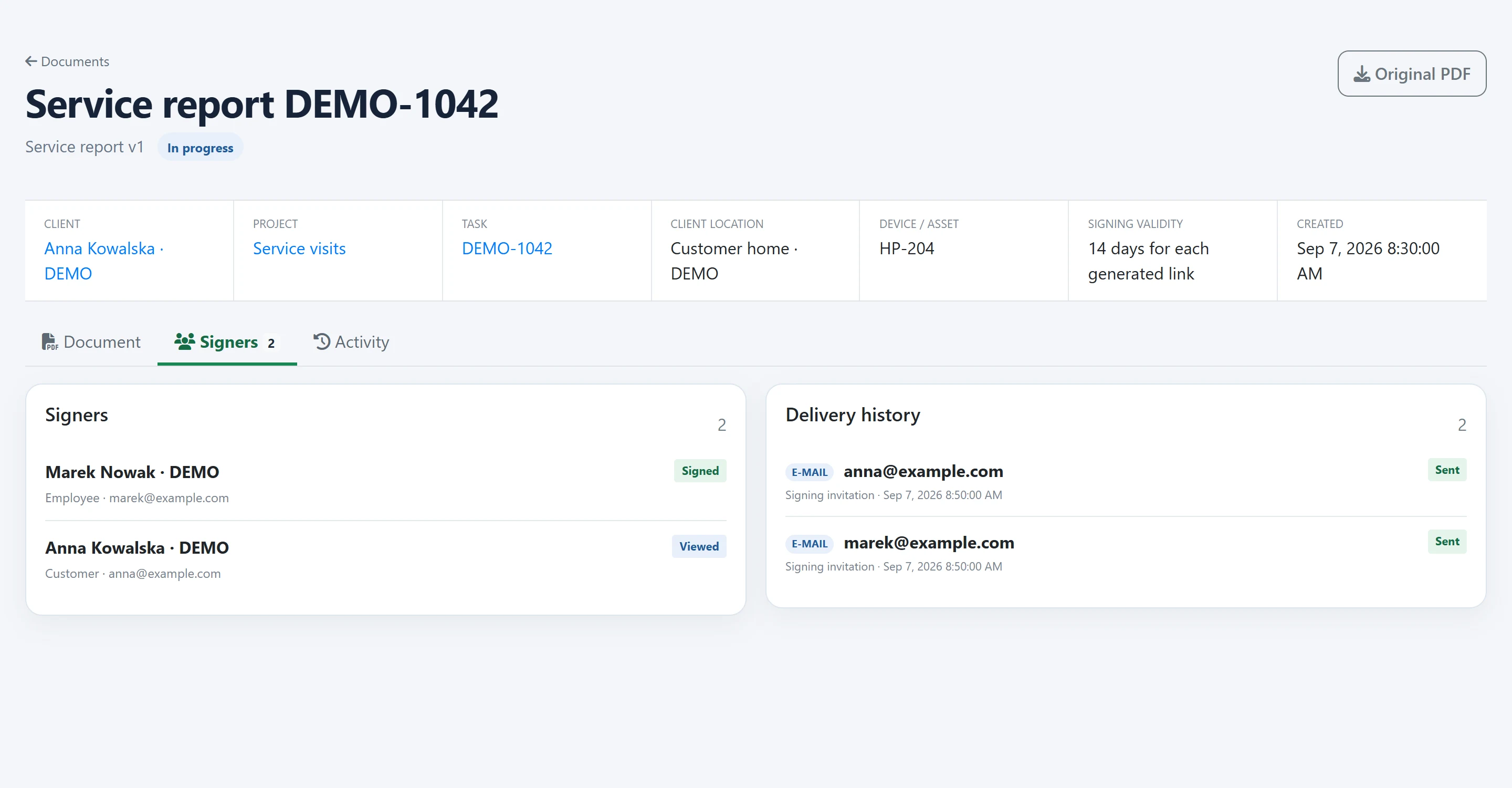1512x788 pixels.
Task: Select the Signers tab
Action: [x=227, y=342]
